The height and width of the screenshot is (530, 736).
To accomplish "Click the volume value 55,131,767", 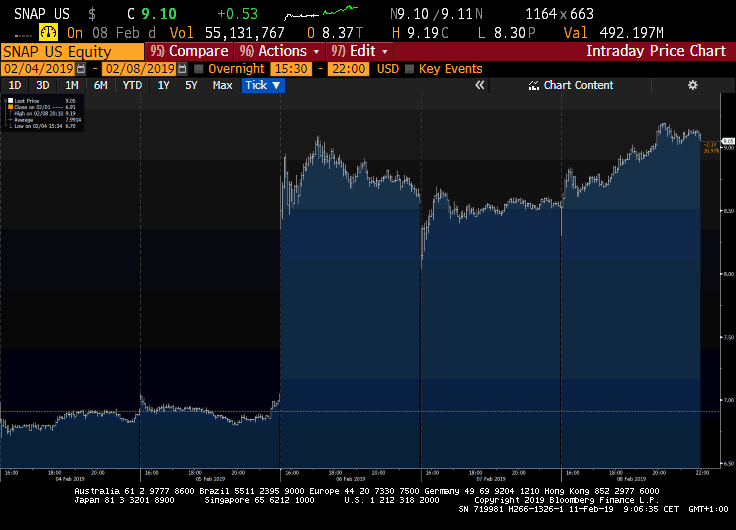I will pyautogui.click(x=245, y=33).
